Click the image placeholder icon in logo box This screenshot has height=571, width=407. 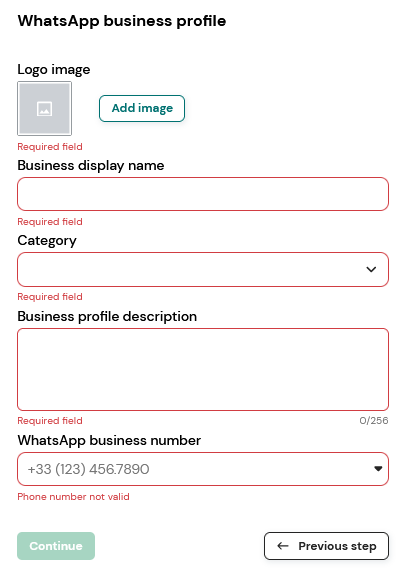tap(44, 109)
